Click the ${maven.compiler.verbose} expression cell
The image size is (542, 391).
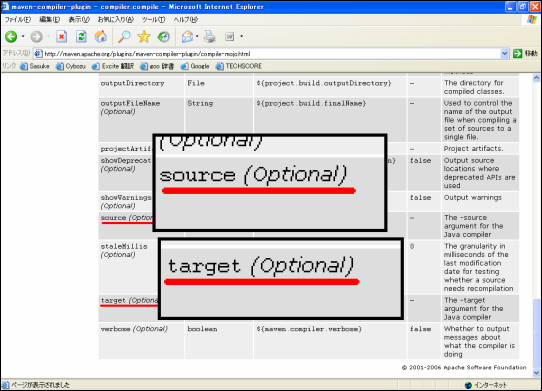click(x=309, y=329)
